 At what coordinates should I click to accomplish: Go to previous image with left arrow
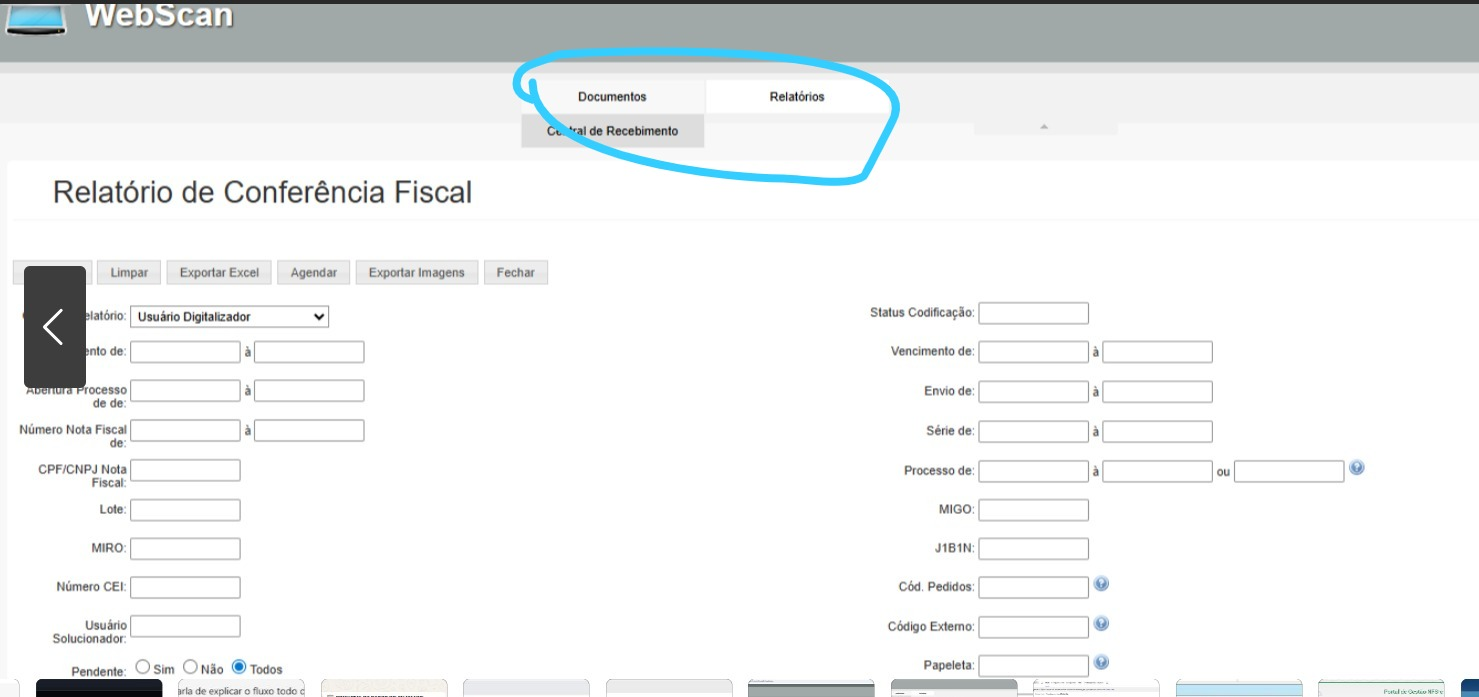pos(55,327)
